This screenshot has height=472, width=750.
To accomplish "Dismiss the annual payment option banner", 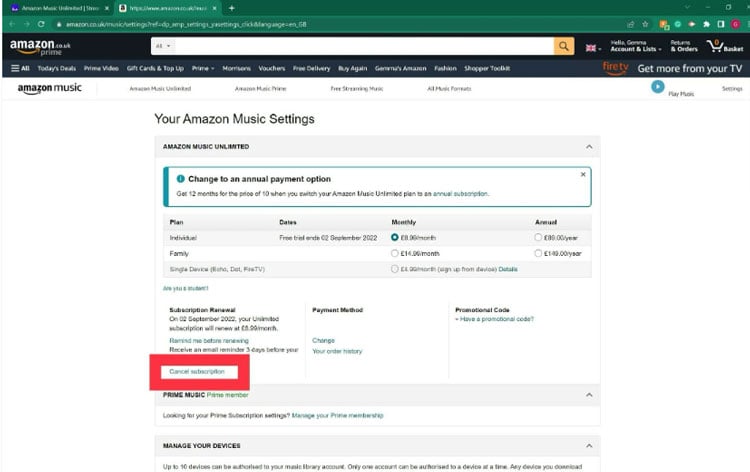I will (583, 175).
